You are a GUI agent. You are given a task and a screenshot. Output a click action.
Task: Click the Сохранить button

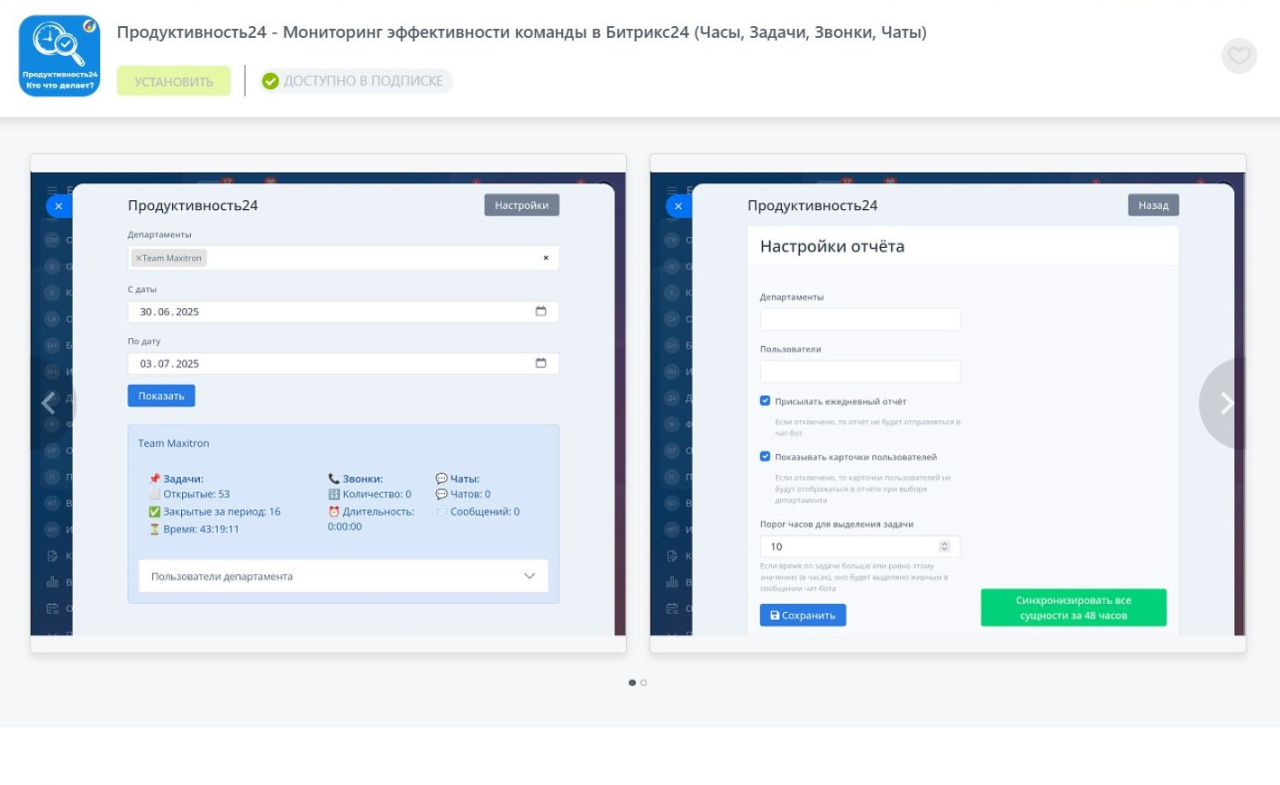point(803,615)
